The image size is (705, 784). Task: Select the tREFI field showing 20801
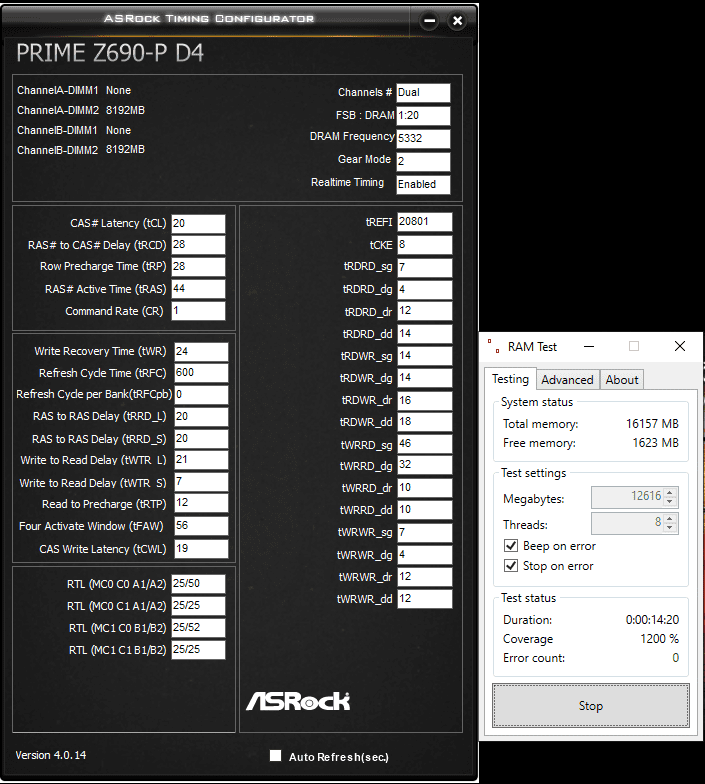click(x=424, y=222)
